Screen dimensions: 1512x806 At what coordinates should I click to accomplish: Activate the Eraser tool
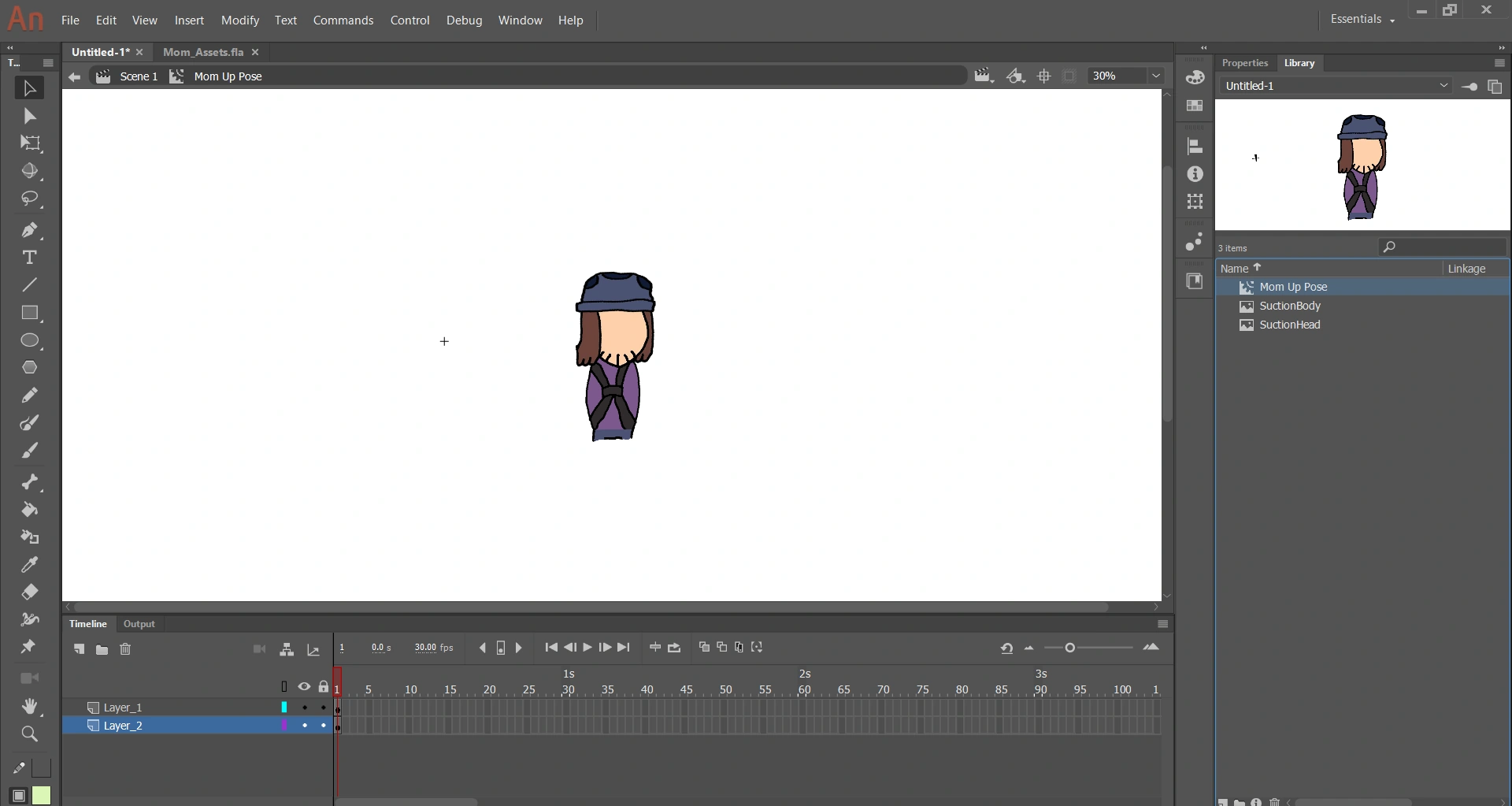(x=29, y=592)
